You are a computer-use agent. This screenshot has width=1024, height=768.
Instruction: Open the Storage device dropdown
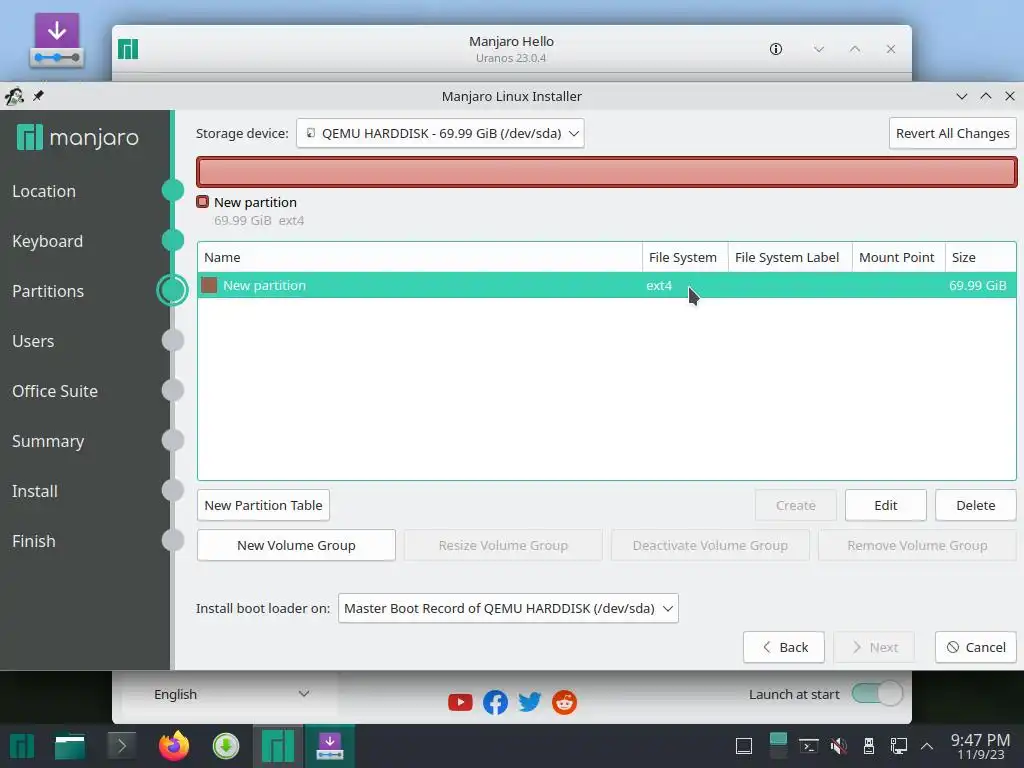(x=440, y=133)
